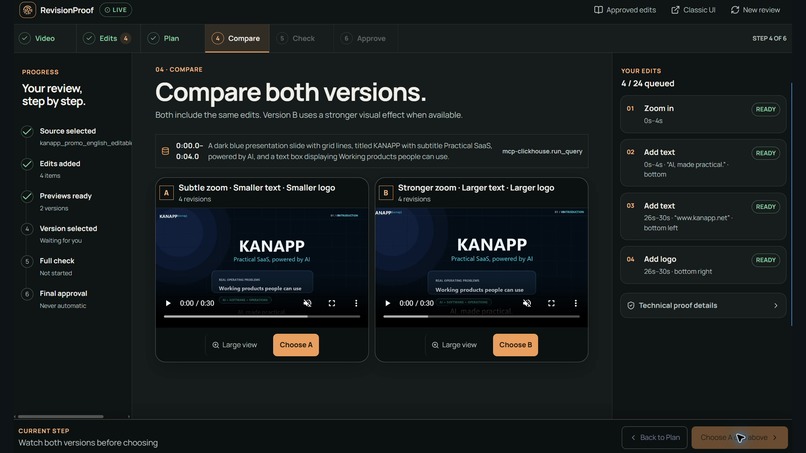The height and width of the screenshot is (453, 806).
Task: Select the Compare step tab
Action: coord(237,38)
